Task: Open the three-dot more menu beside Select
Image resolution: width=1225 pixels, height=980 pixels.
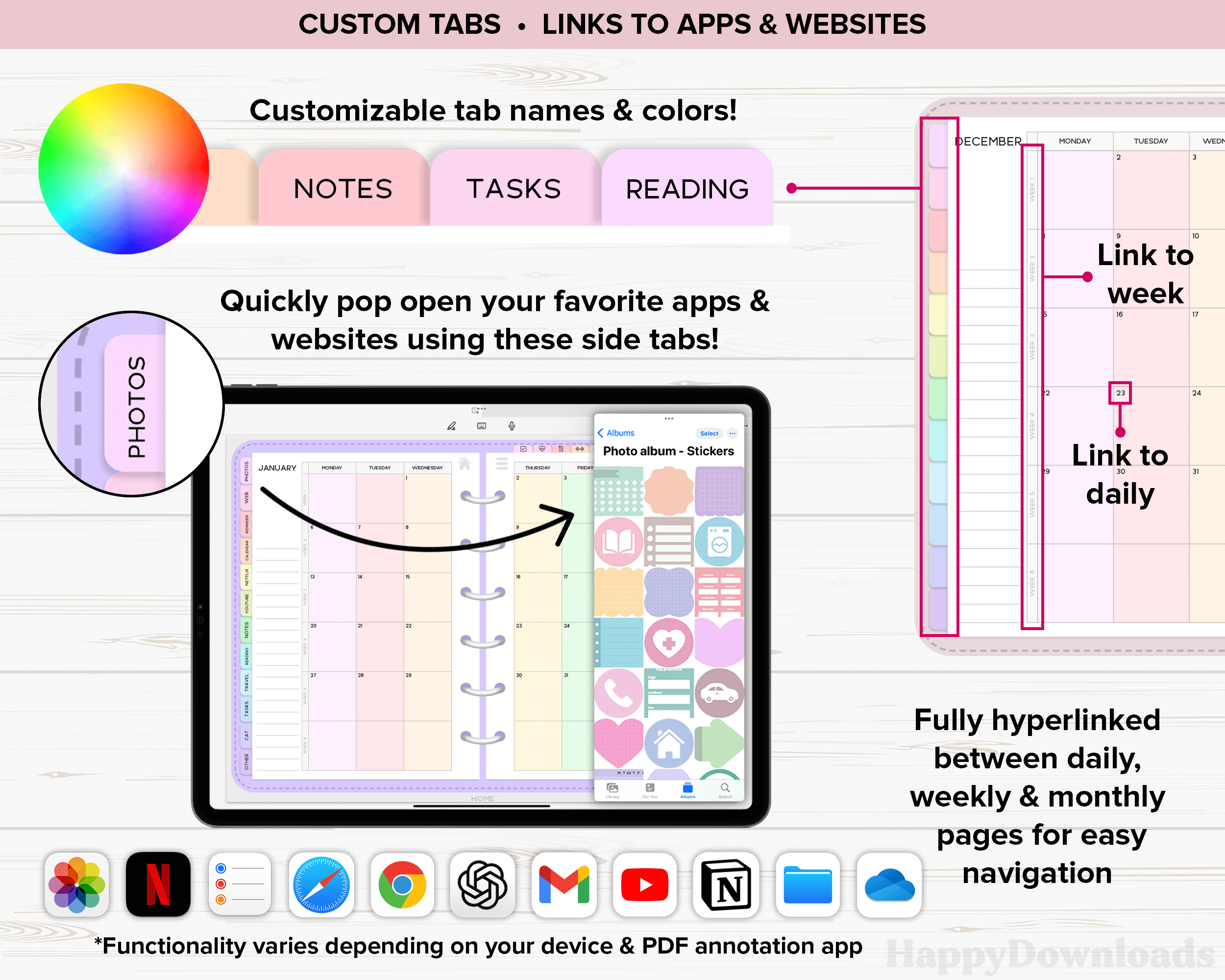Action: (x=733, y=434)
